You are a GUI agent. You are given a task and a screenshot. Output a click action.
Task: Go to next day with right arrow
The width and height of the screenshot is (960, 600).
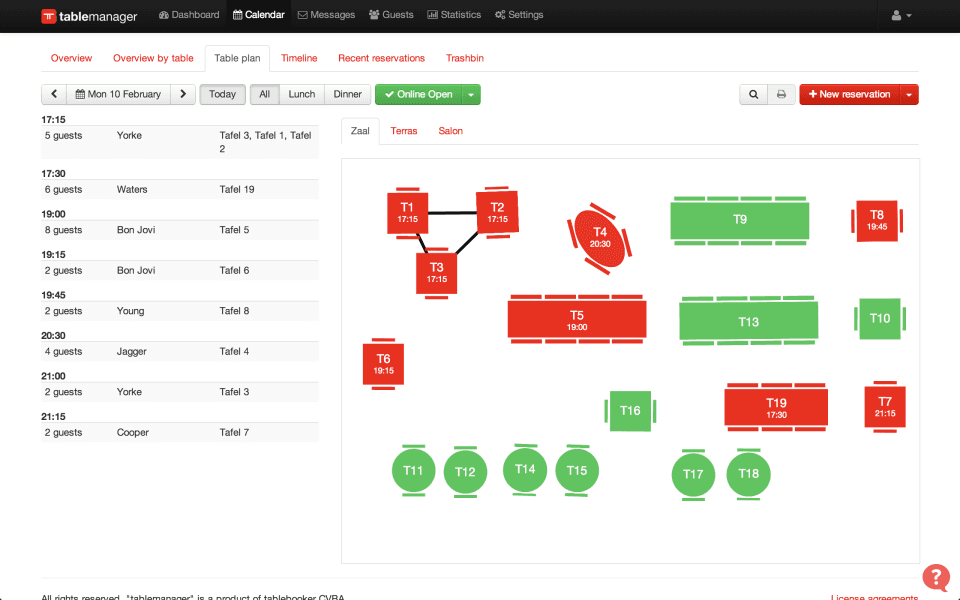point(182,94)
